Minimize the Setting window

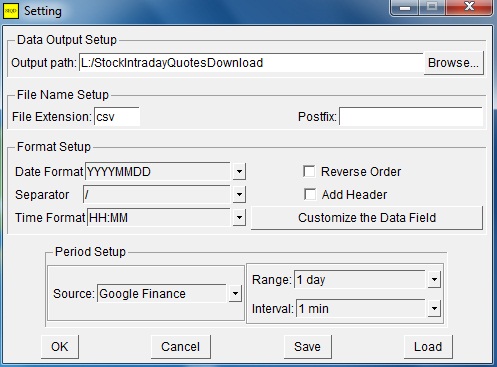405,7
